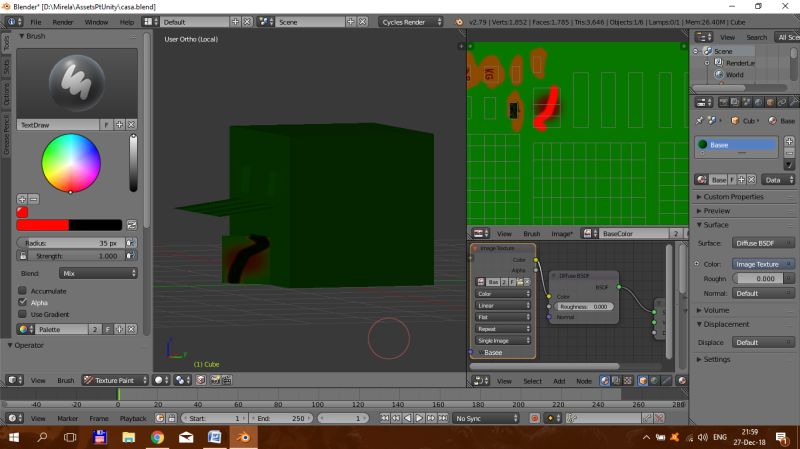This screenshot has height=449, width=800.
Task: Open the pivot point selector in viewport header
Action: [182, 380]
